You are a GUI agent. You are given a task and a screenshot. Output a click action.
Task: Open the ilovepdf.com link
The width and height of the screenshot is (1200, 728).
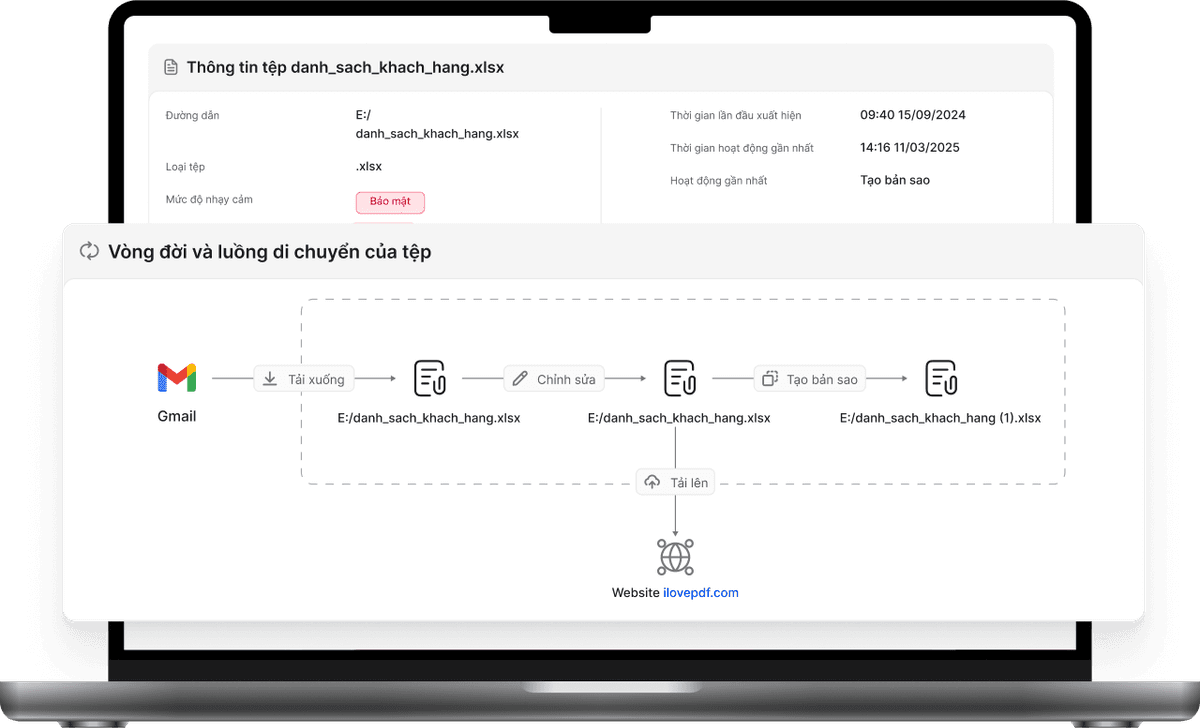pyautogui.click(x=701, y=592)
